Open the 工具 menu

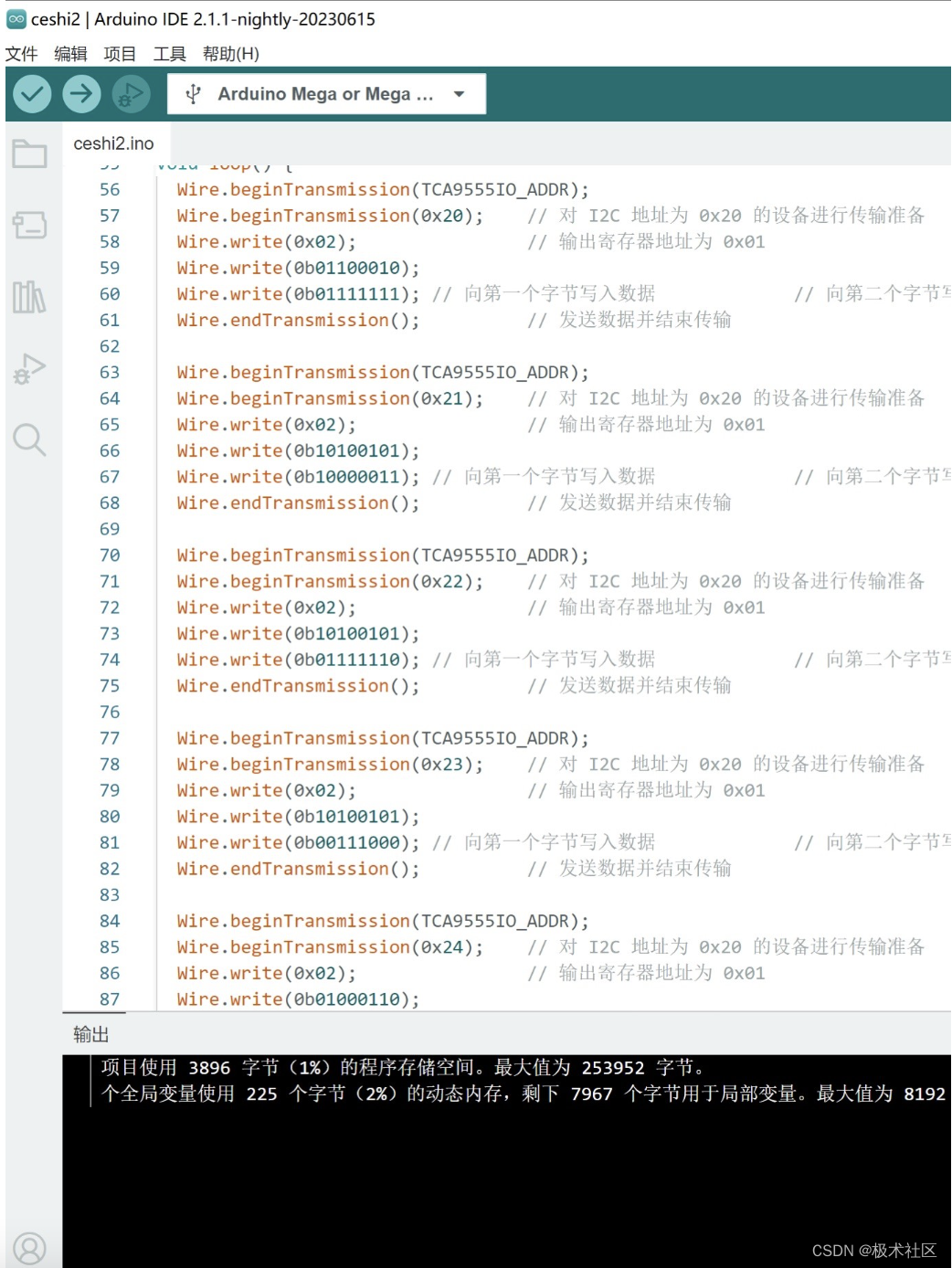(x=169, y=53)
